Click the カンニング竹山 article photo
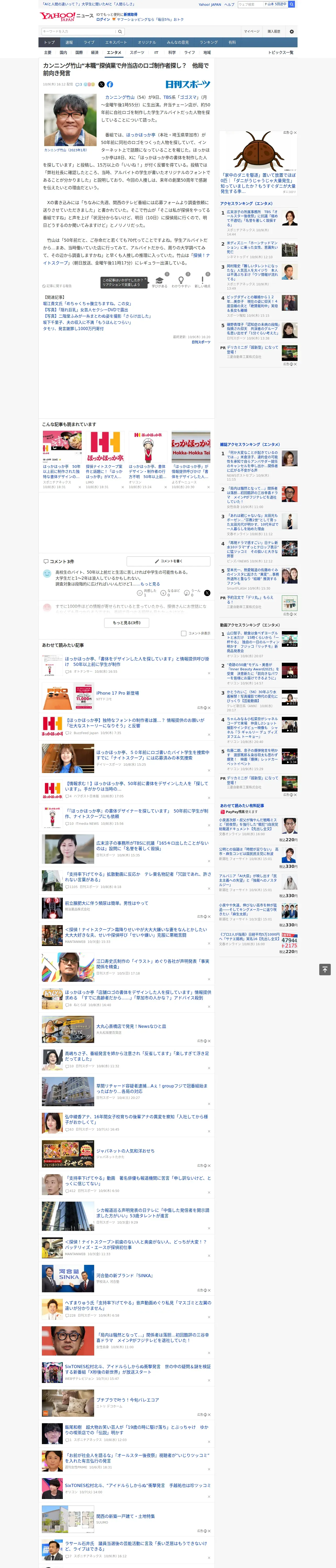Screen dimensions: 336x1568 (x=70, y=120)
